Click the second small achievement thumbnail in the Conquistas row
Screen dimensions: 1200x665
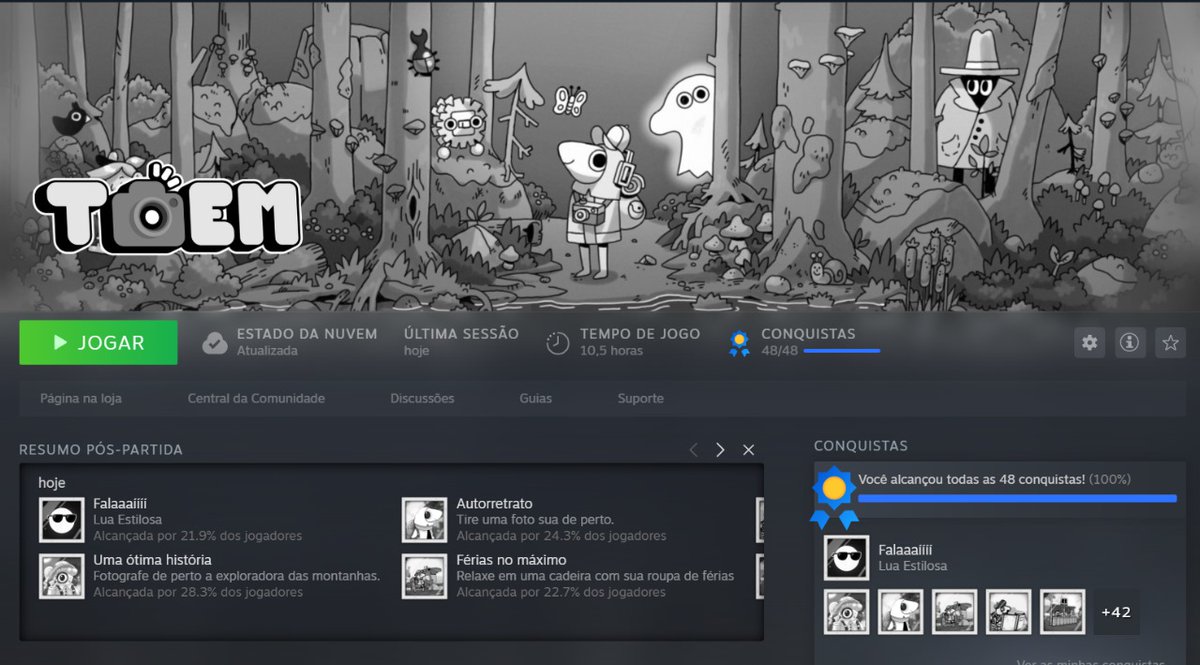point(900,612)
